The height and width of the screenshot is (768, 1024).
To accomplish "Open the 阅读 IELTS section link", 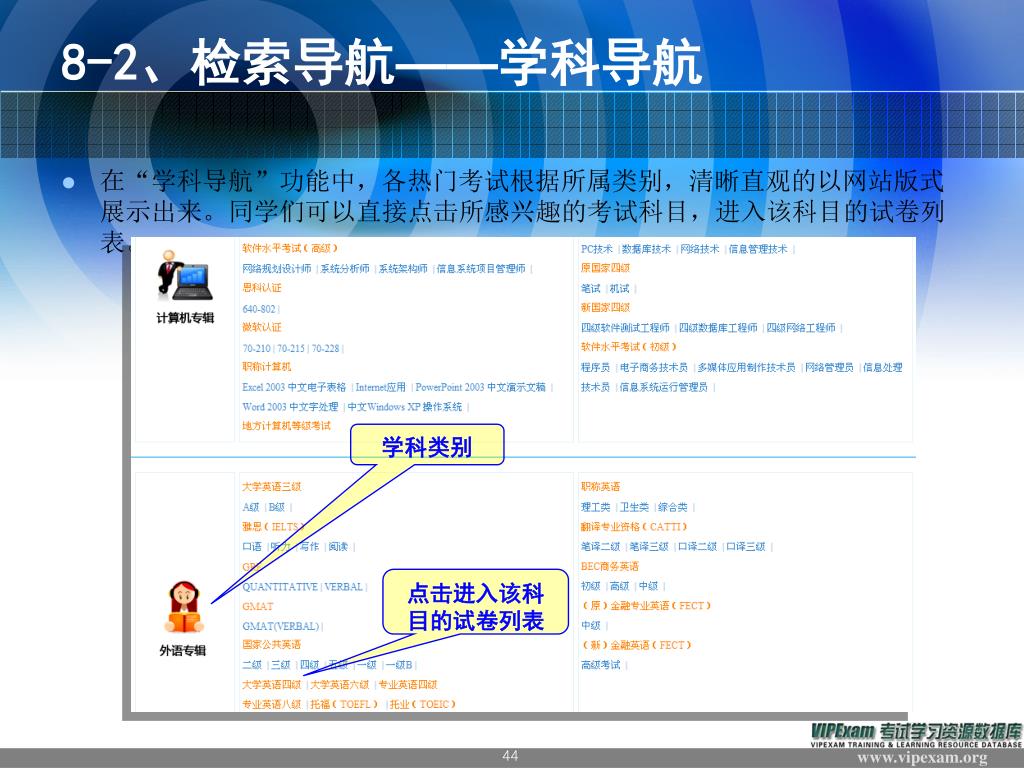I will 338,547.
